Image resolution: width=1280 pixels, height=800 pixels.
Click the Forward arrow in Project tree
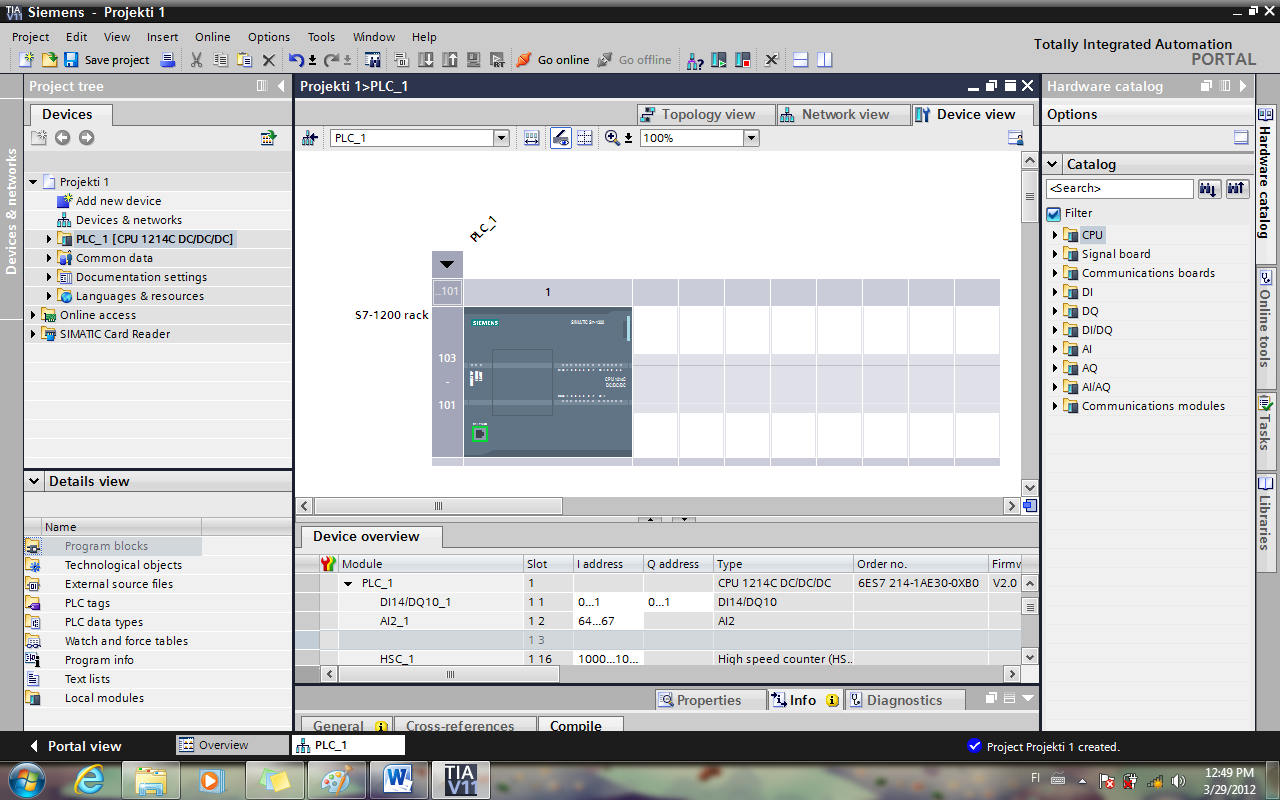87,138
